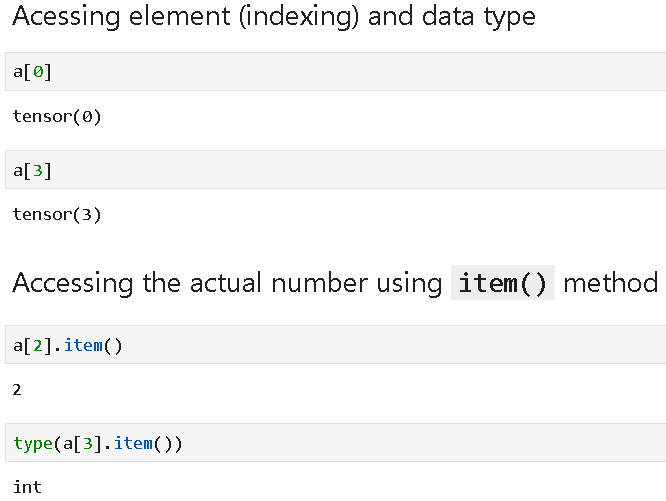Viewport: 666px width, 501px height.
Task: Click the highlighted item() code in heading
Action: 503,283
